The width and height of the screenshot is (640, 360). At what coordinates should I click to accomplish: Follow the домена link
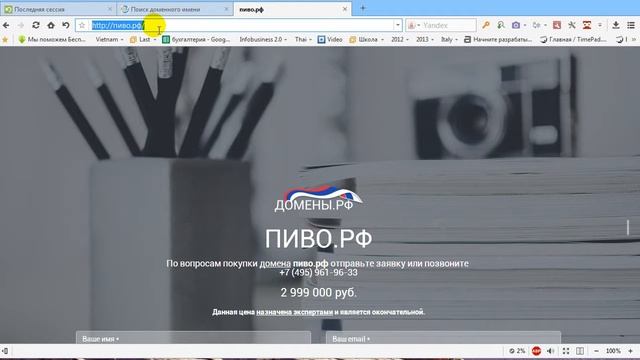(275, 264)
